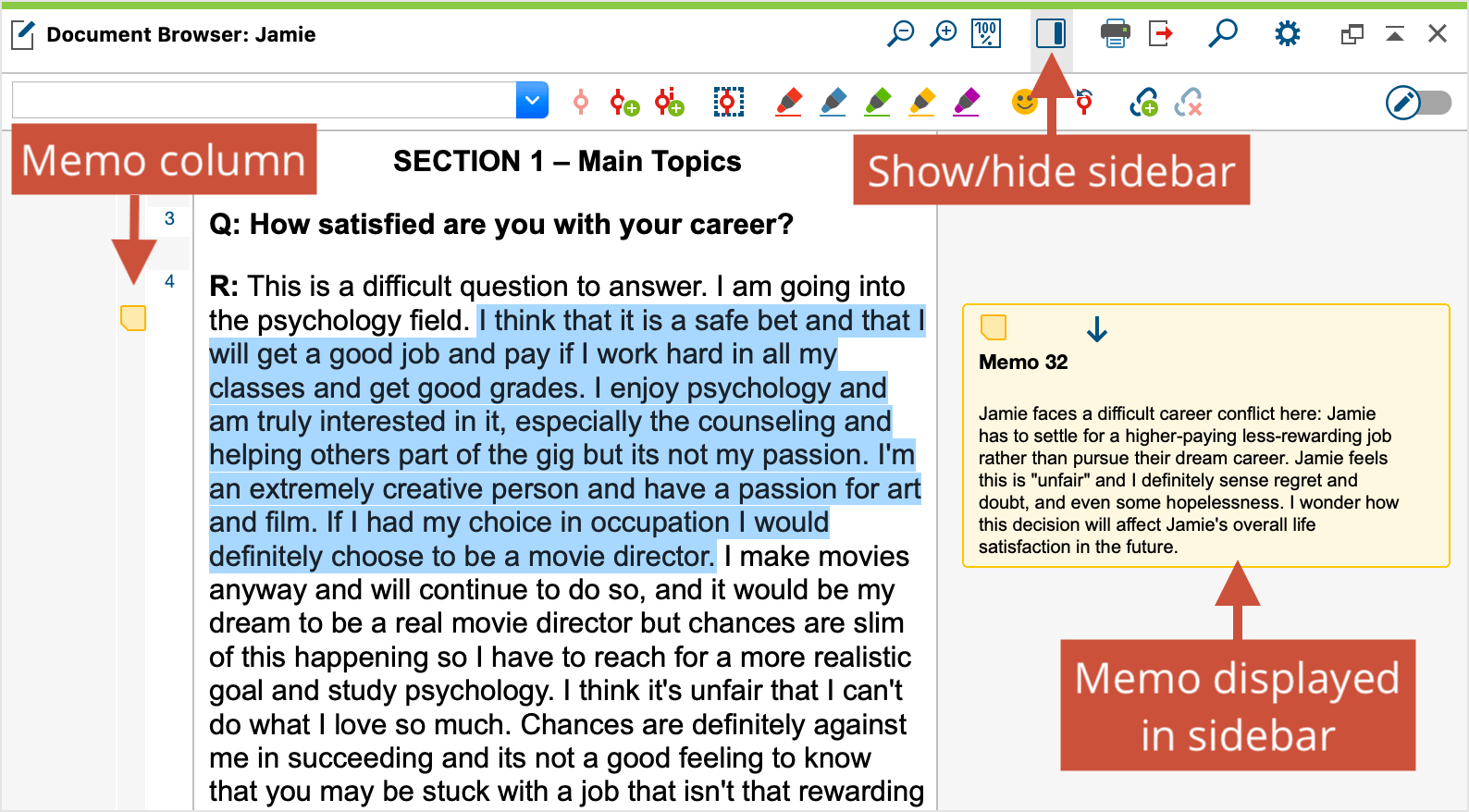Screen dimensions: 1469x812
Task: Open settings gear menu
Action: click(1288, 34)
